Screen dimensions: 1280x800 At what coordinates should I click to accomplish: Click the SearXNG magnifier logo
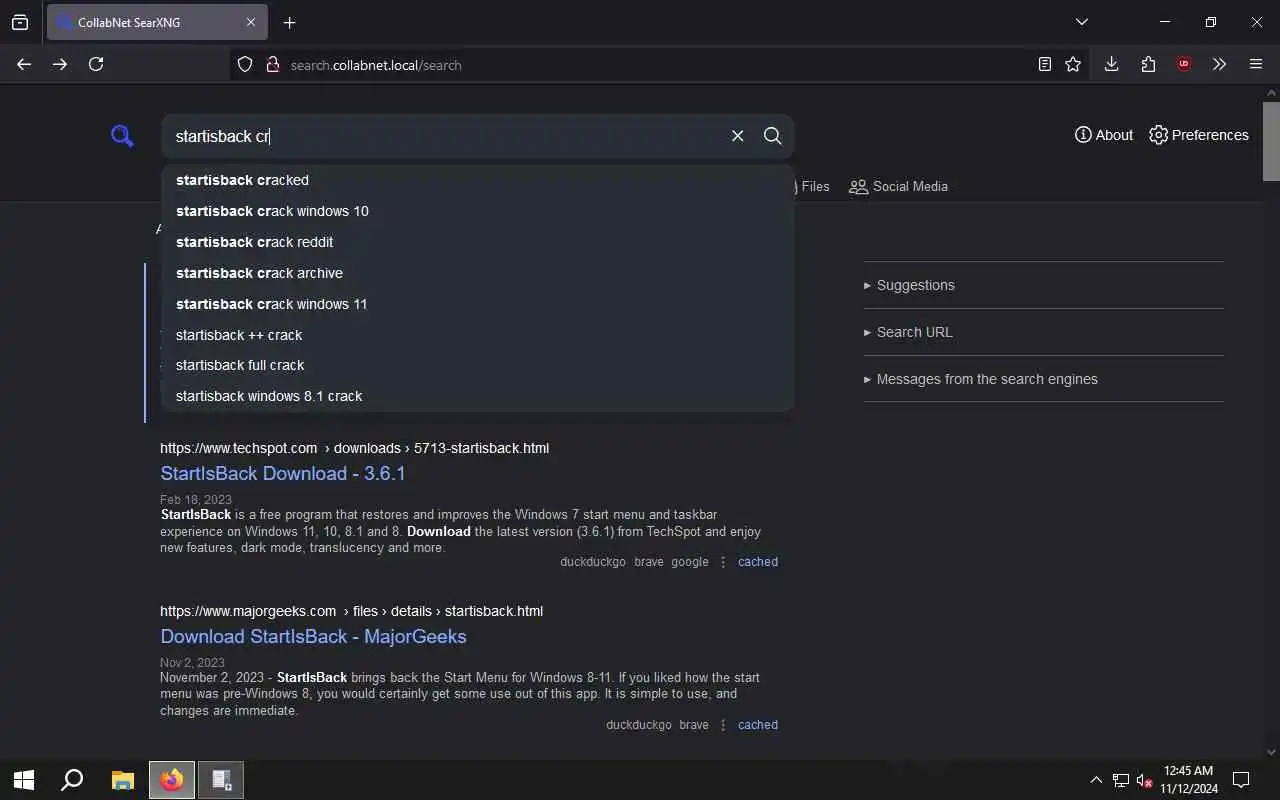pos(122,136)
